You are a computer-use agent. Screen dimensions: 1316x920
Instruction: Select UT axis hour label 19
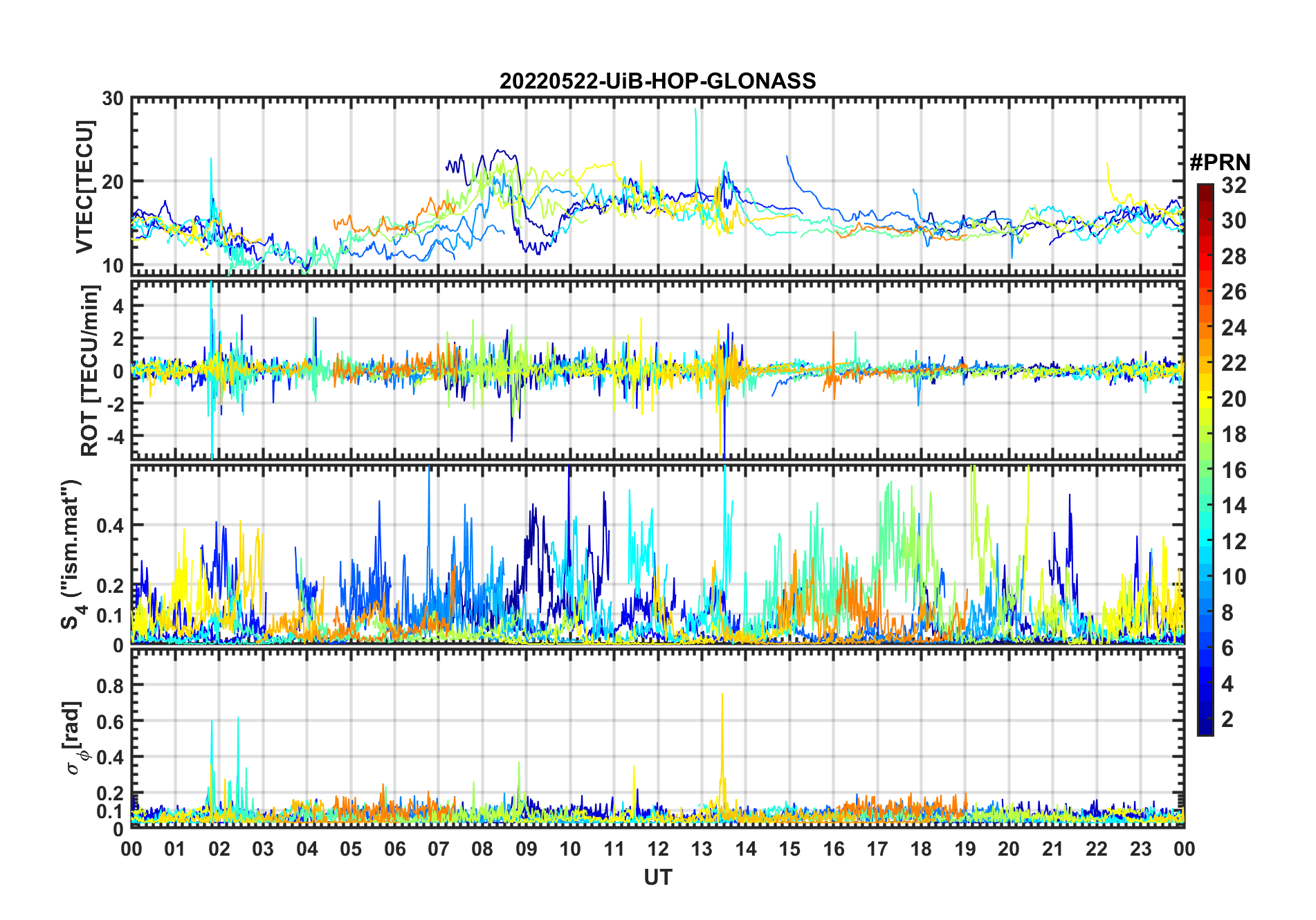pos(965,849)
